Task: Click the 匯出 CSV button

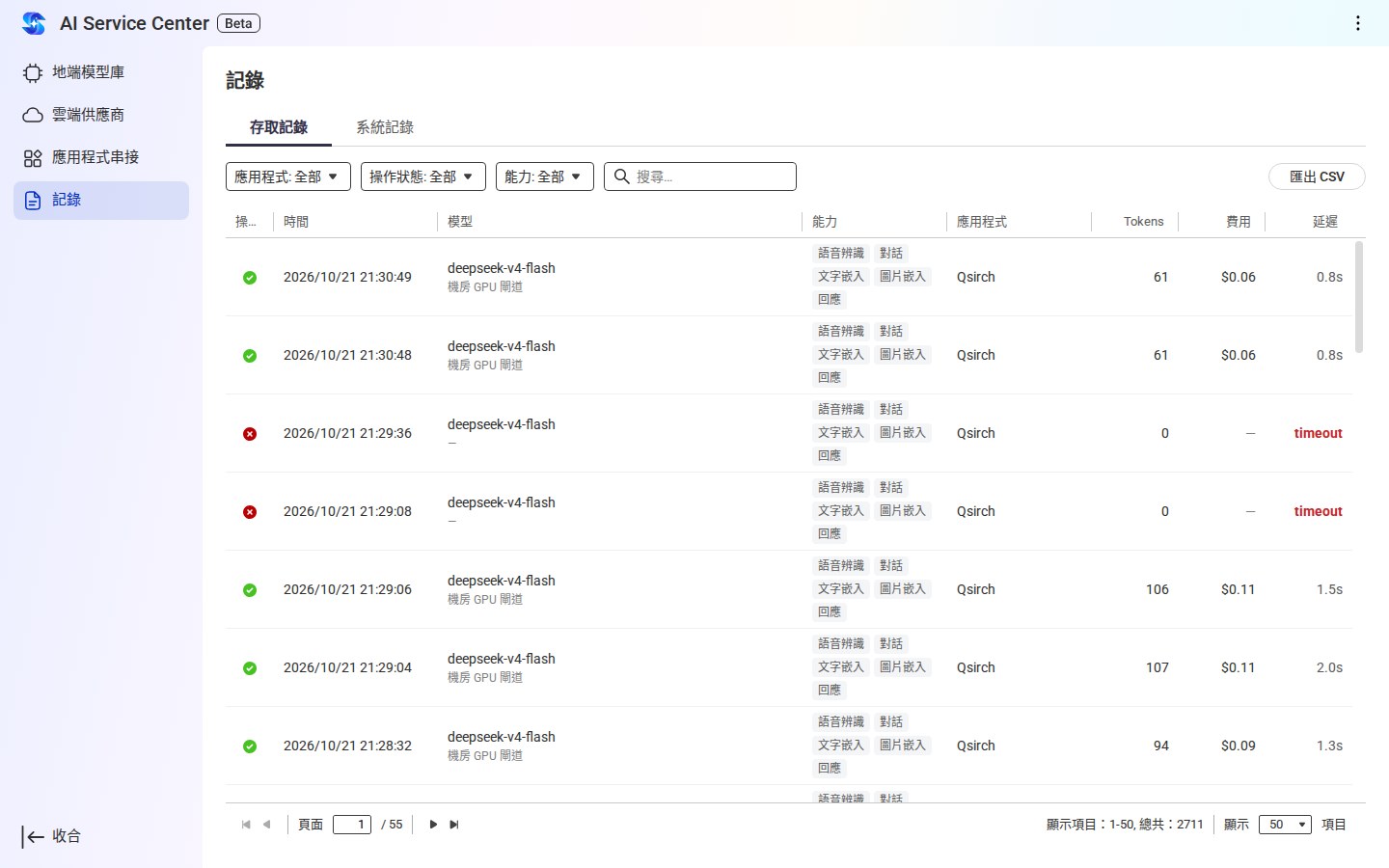Action: coord(1317,176)
